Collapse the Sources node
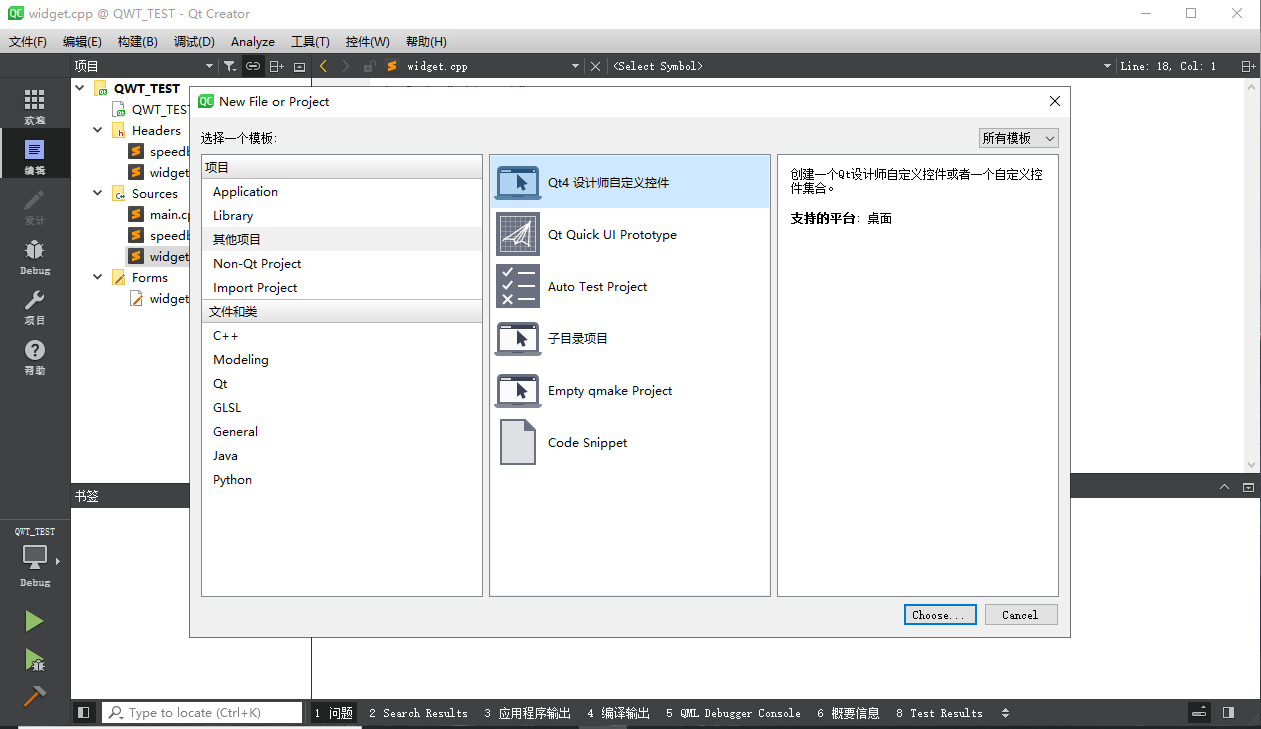The width and height of the screenshot is (1261, 729). [x=97, y=193]
